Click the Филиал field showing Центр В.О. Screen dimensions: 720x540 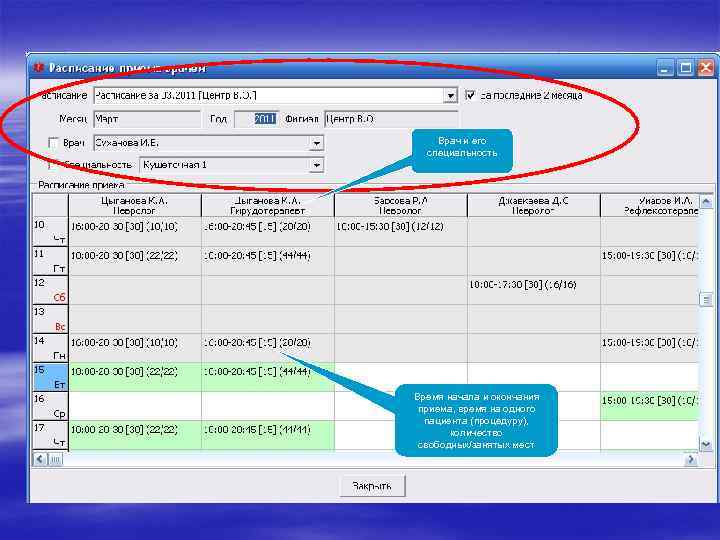[x=391, y=119]
